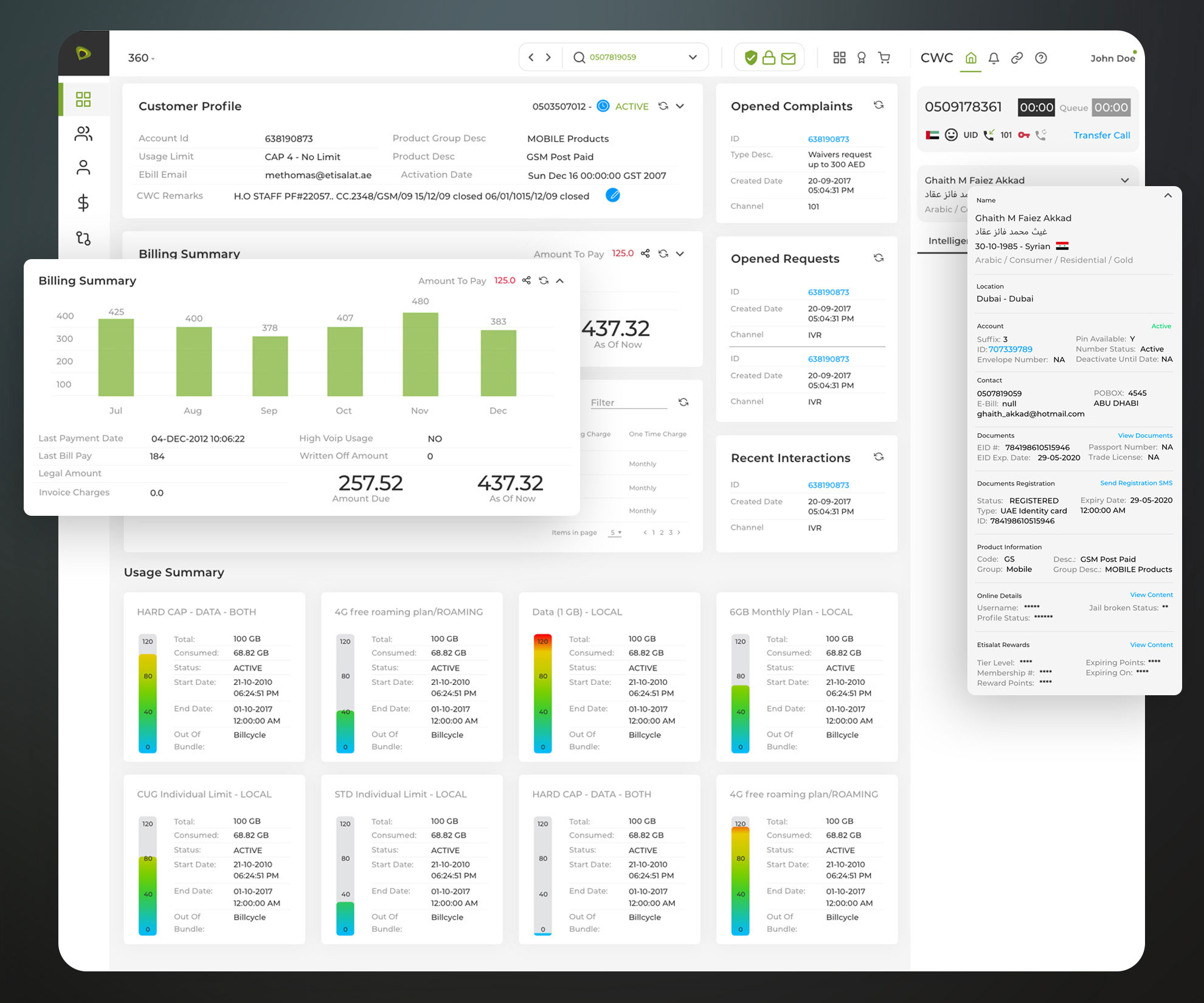Open the 360 dropdown menu
Image resolution: width=1204 pixels, height=1003 pixels.
(x=141, y=58)
